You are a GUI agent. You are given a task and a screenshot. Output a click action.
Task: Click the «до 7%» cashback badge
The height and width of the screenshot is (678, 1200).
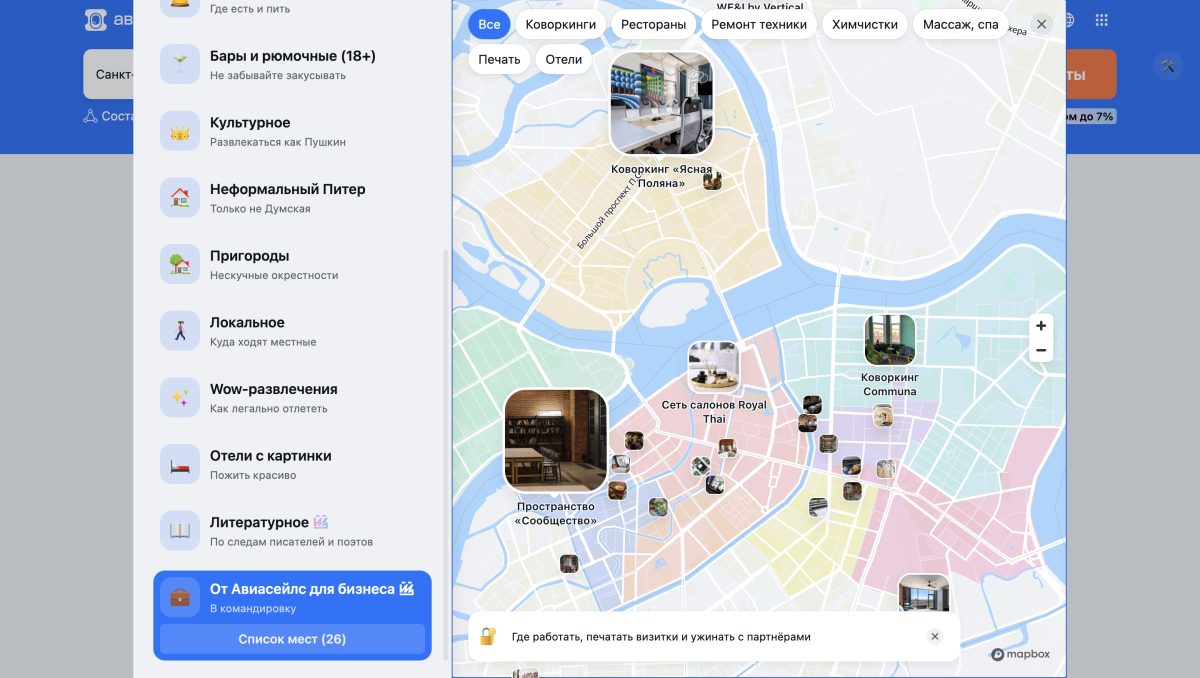pos(1090,116)
